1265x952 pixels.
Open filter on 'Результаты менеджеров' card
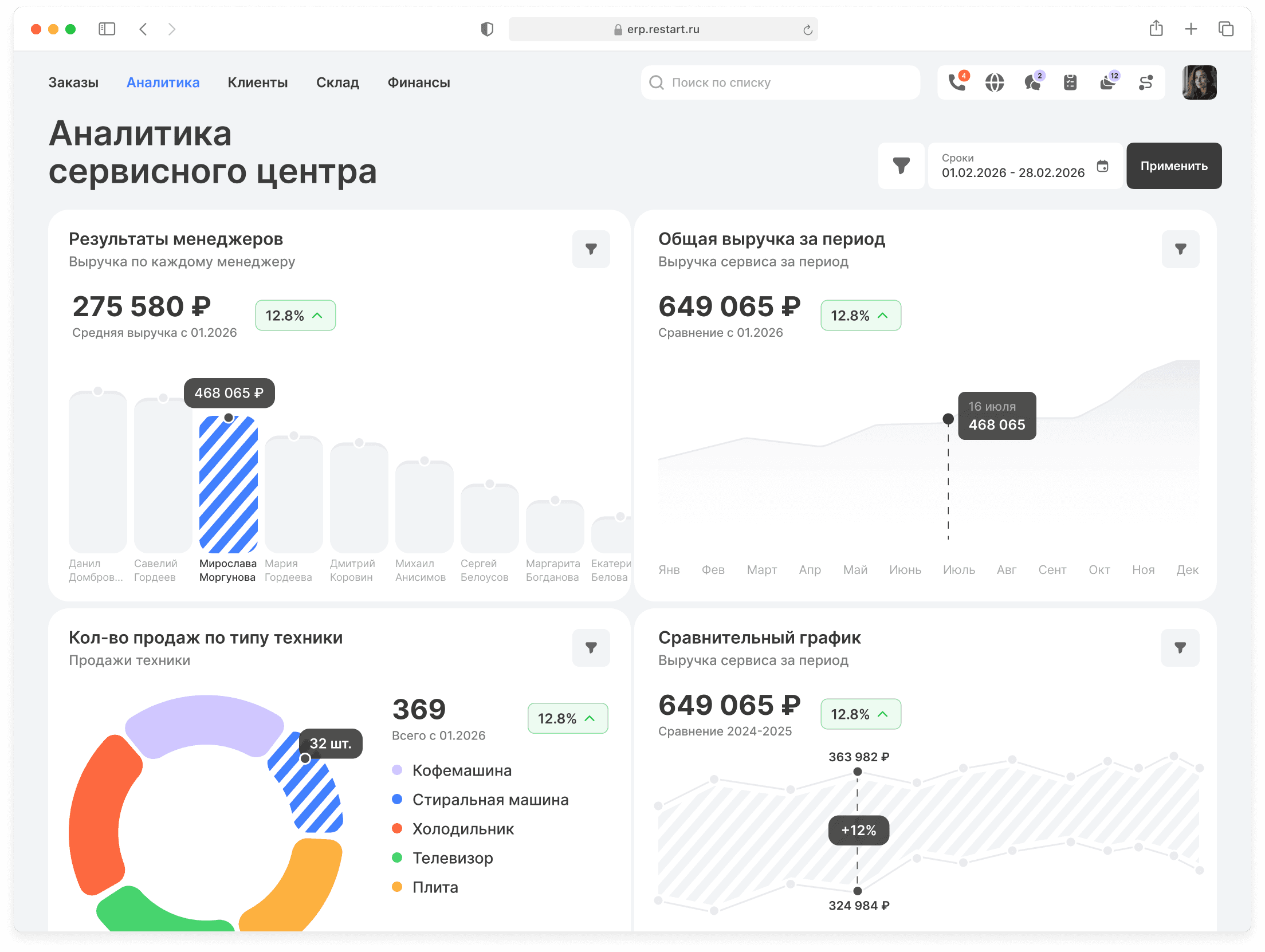[x=591, y=249]
